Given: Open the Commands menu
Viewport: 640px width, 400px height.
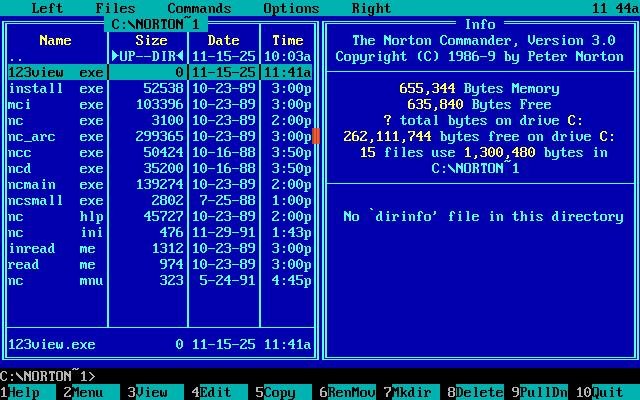Looking at the screenshot, I should (199, 8).
